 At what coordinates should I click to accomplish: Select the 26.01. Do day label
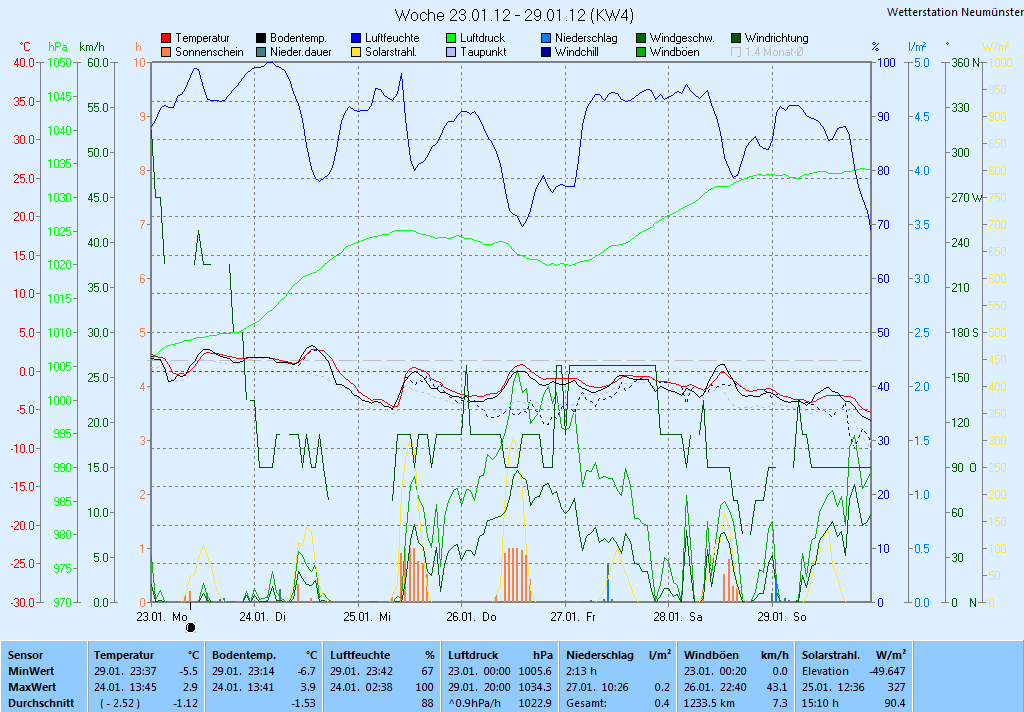[x=472, y=617]
